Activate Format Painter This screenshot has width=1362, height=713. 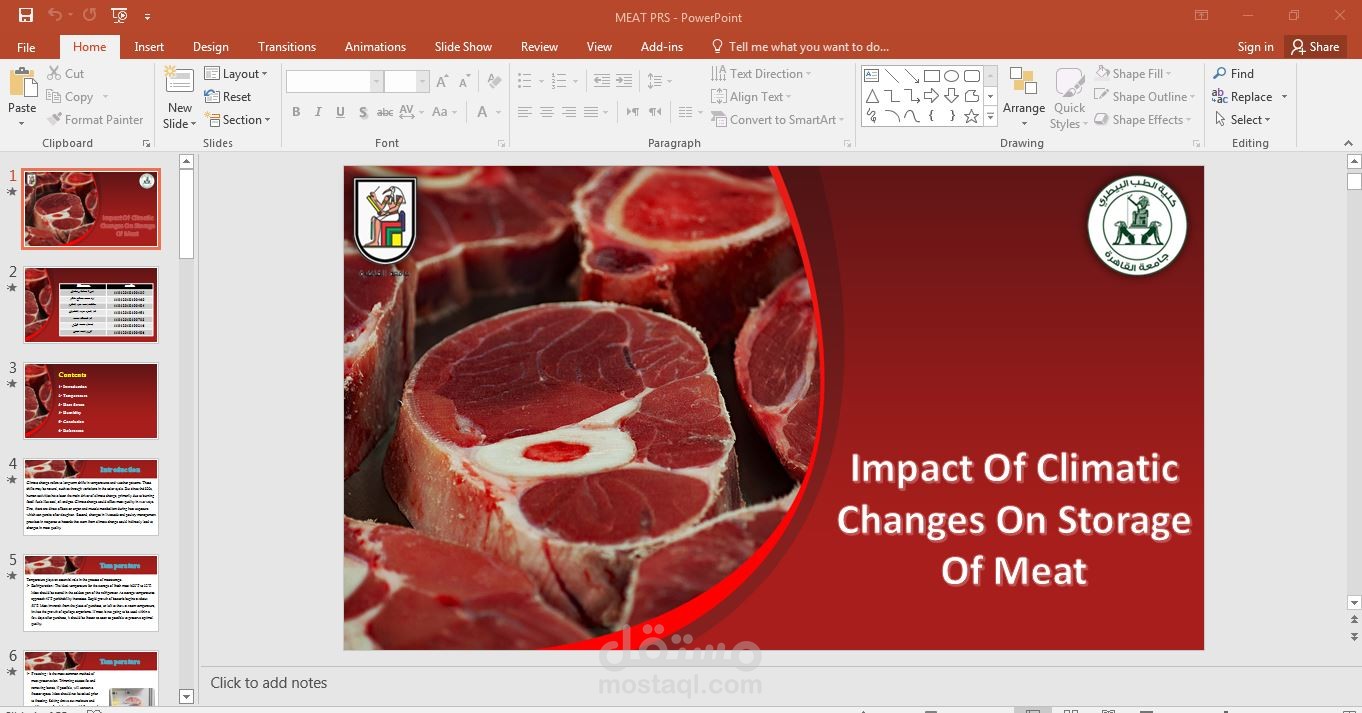coord(95,120)
